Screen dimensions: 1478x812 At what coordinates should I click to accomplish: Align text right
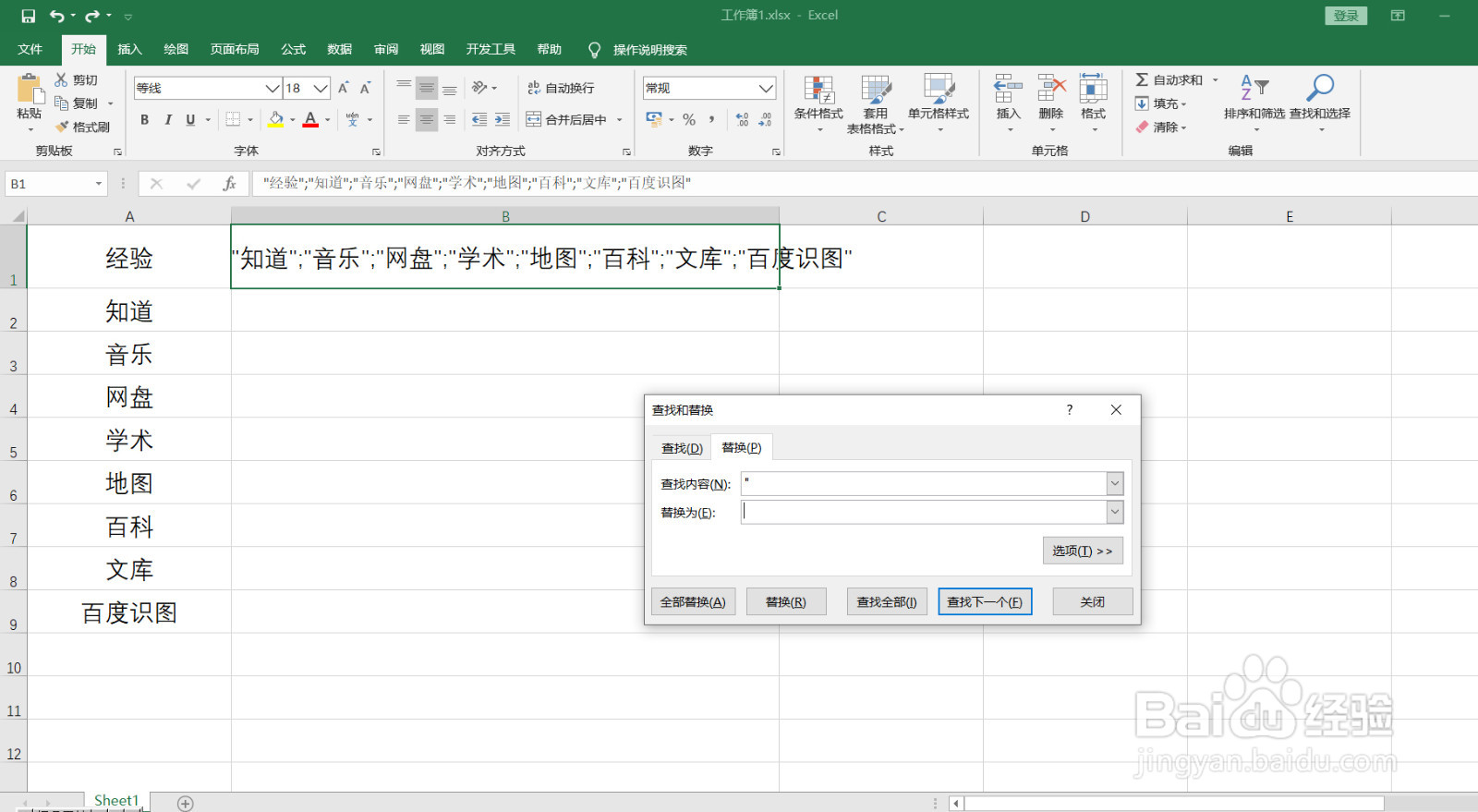point(449,119)
